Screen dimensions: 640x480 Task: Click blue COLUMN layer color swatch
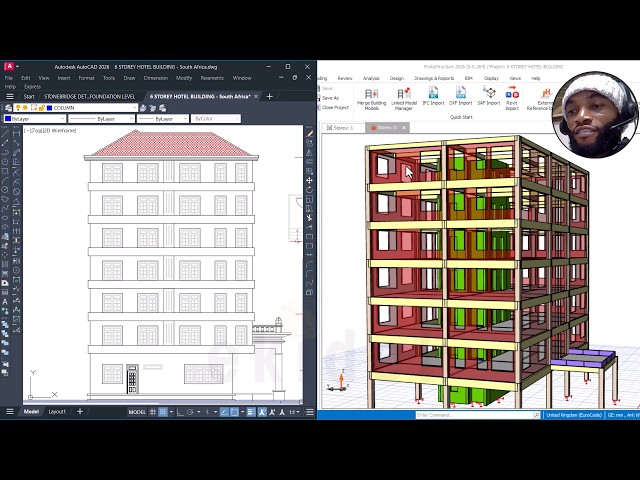[x=50, y=108]
